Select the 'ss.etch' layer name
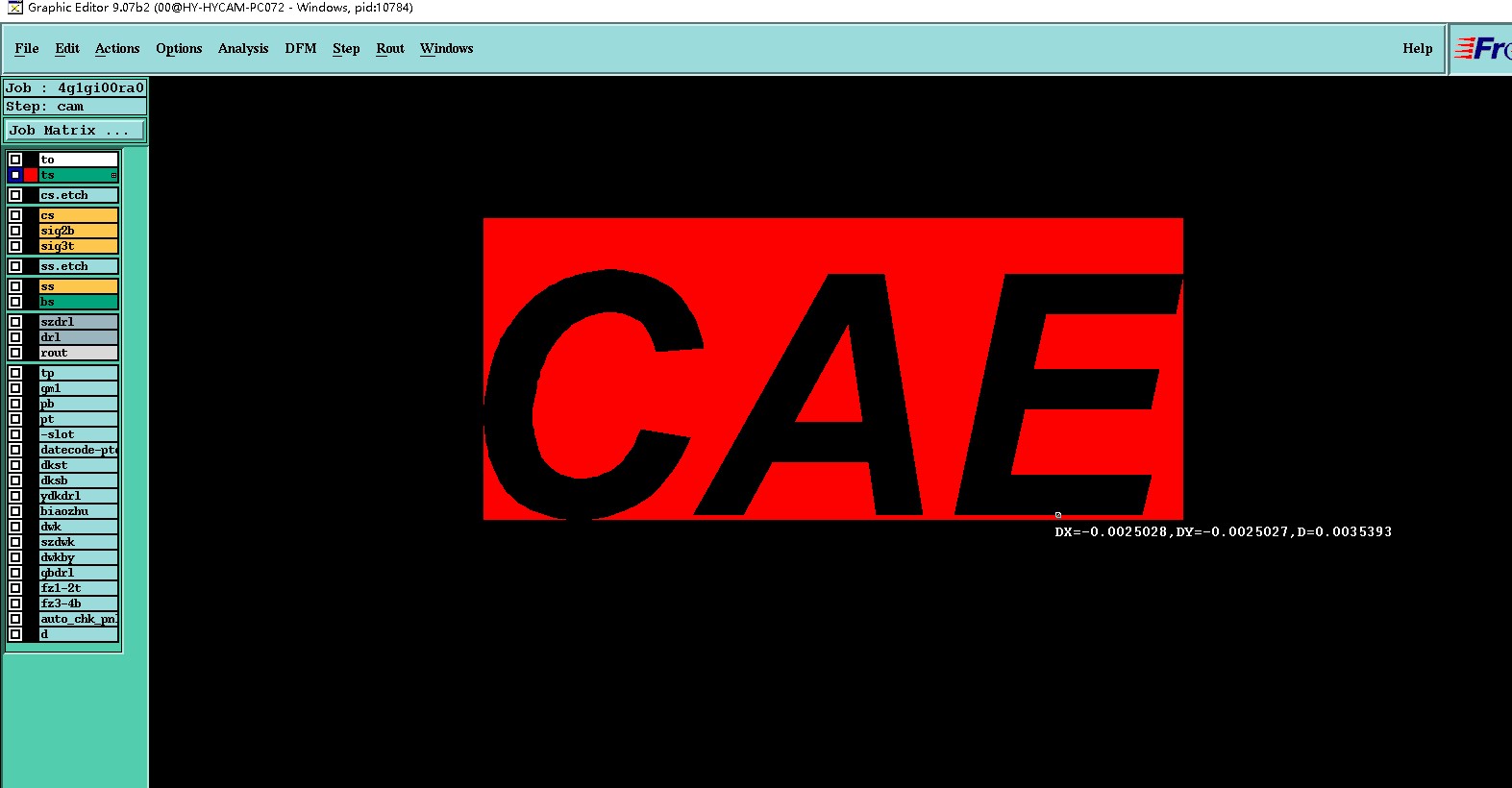The image size is (1512, 788). 79,266
